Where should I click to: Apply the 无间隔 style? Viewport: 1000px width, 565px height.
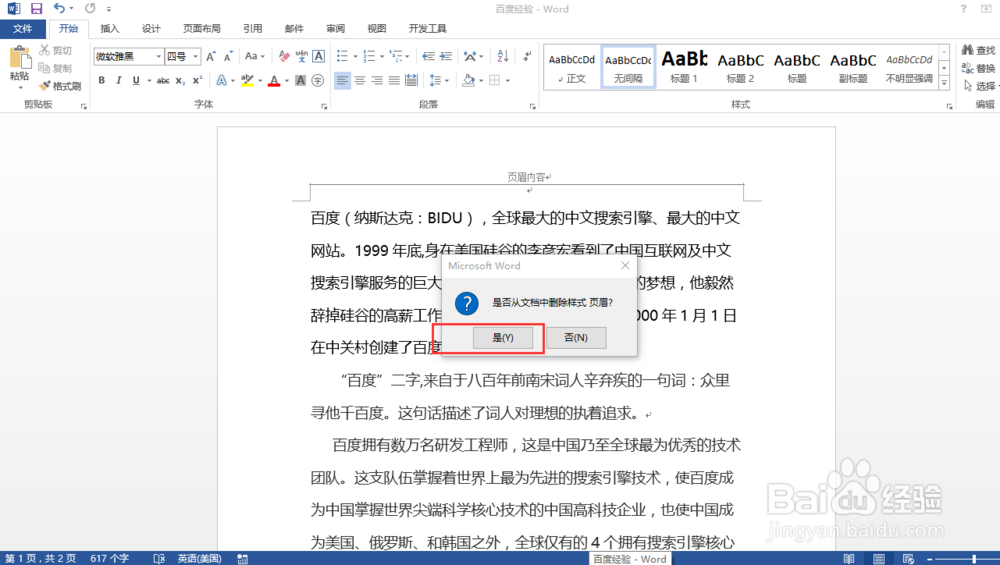point(628,66)
